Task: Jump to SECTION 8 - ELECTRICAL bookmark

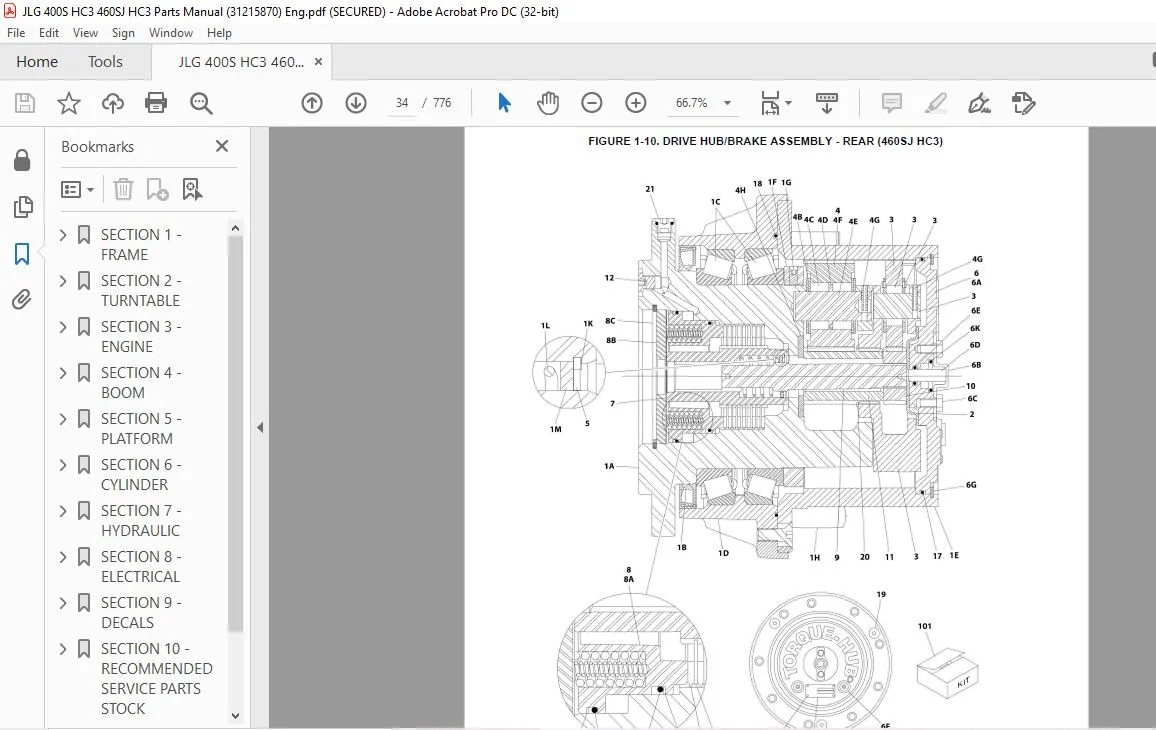Action: [141, 566]
